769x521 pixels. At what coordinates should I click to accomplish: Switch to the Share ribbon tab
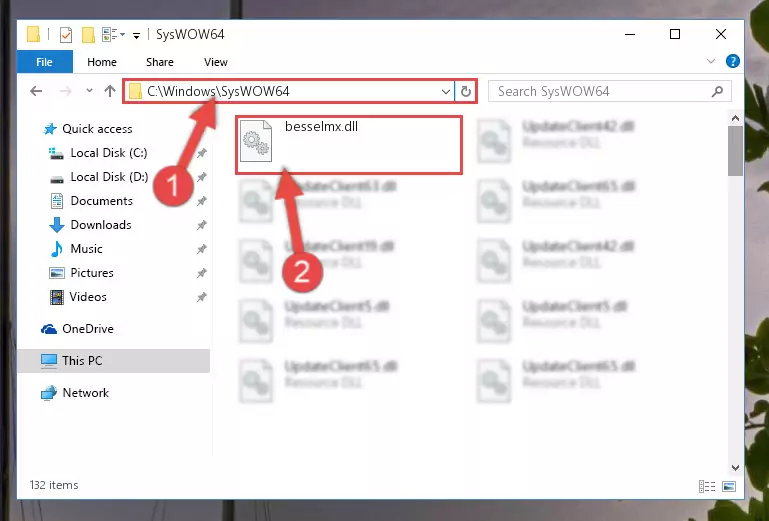pos(160,62)
